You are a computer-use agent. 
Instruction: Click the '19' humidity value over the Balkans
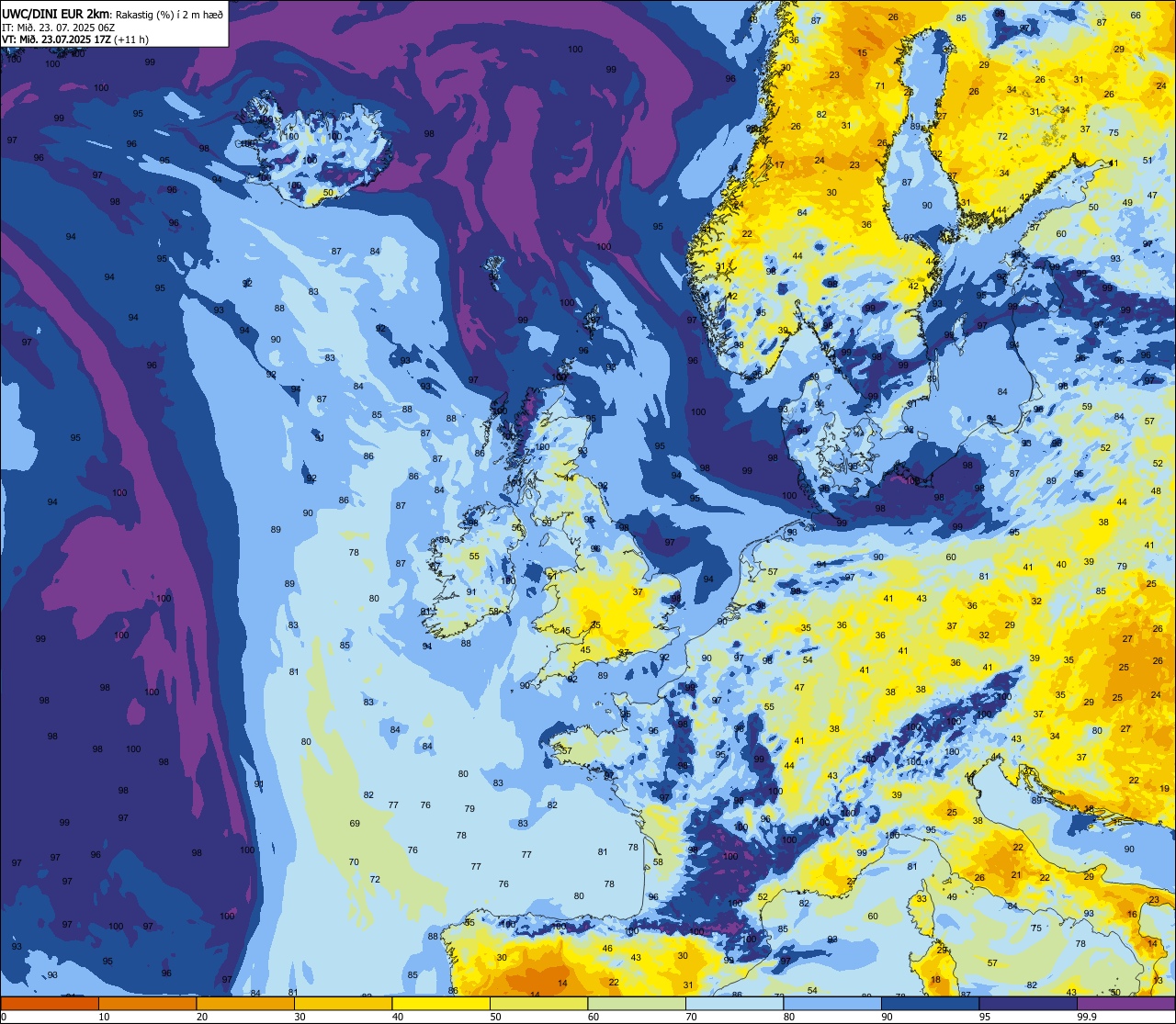pos(1164,789)
